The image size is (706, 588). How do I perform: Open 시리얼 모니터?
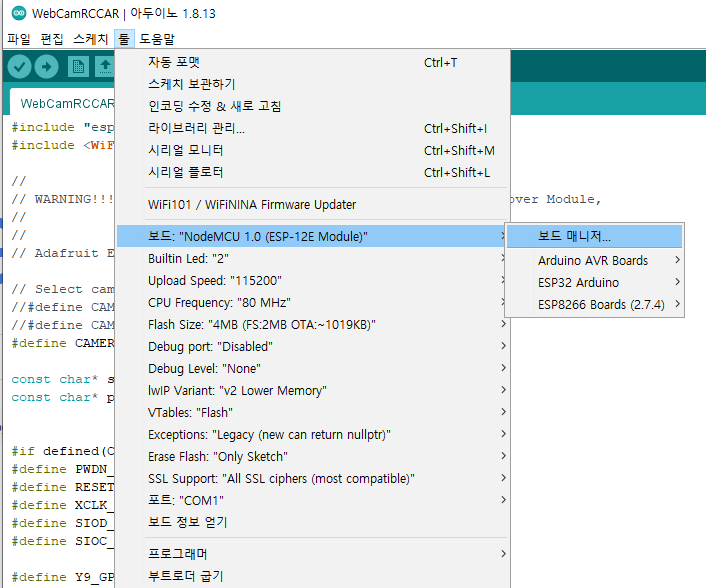pyautogui.click(x=313, y=150)
